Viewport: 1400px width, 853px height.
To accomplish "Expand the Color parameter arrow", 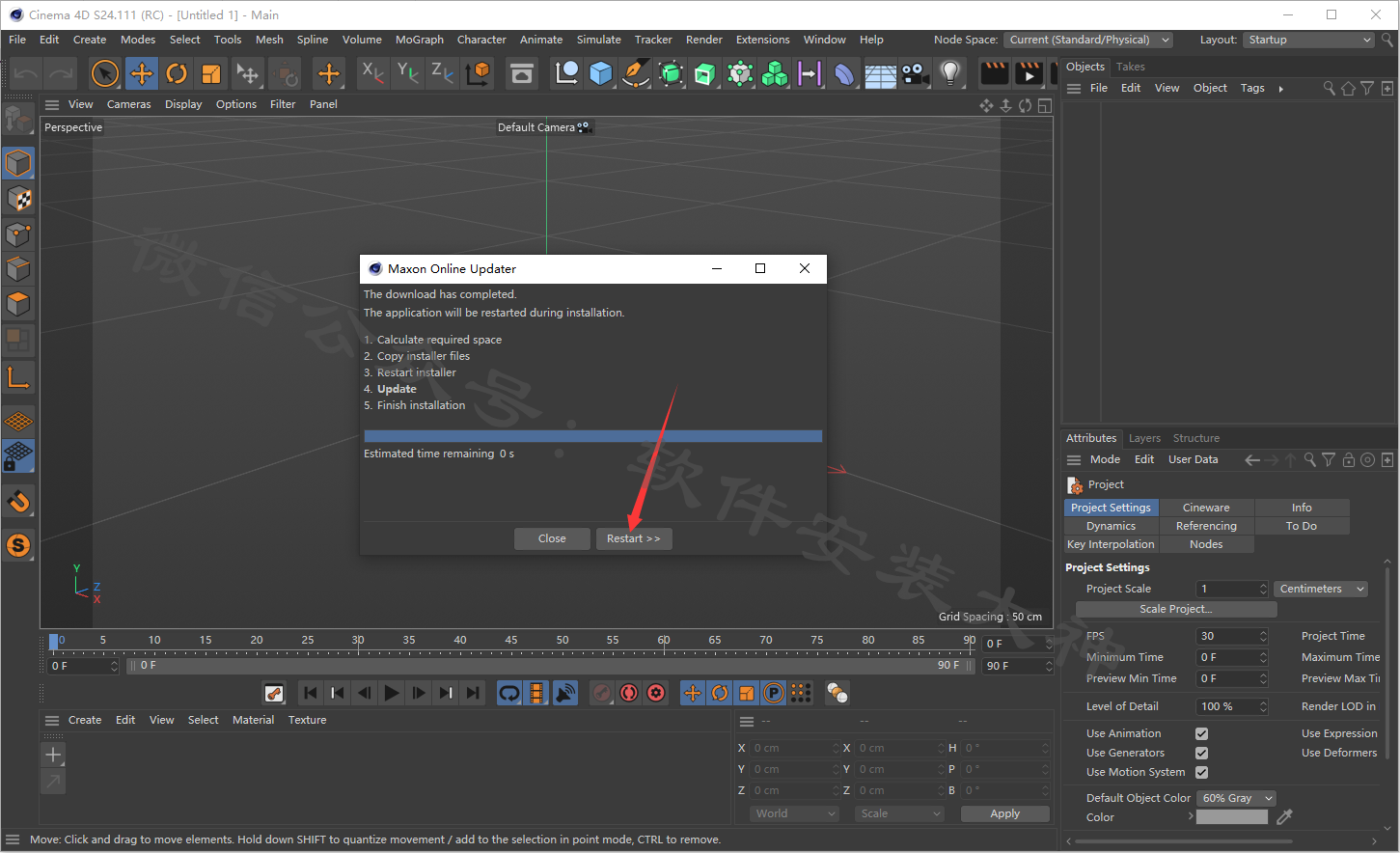I will tap(1191, 816).
